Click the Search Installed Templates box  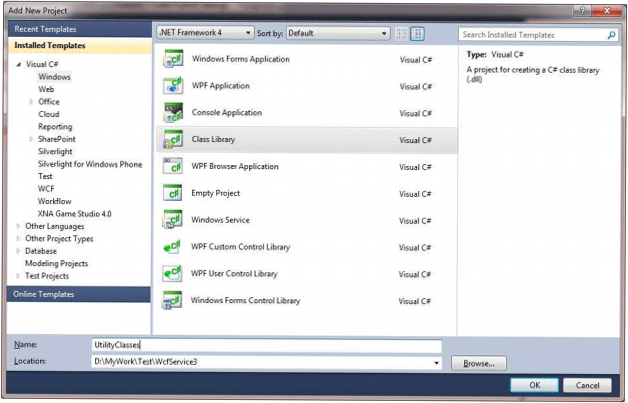[x=538, y=35]
